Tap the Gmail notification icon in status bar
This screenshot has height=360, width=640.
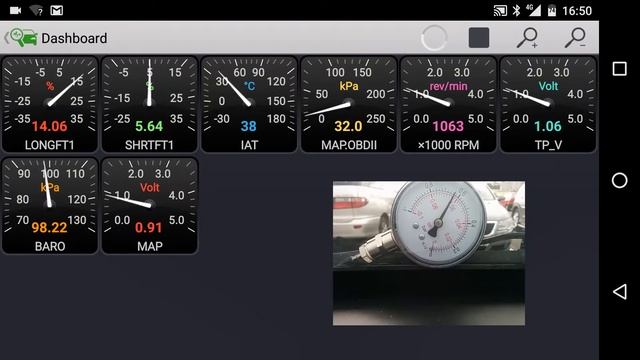(56, 11)
